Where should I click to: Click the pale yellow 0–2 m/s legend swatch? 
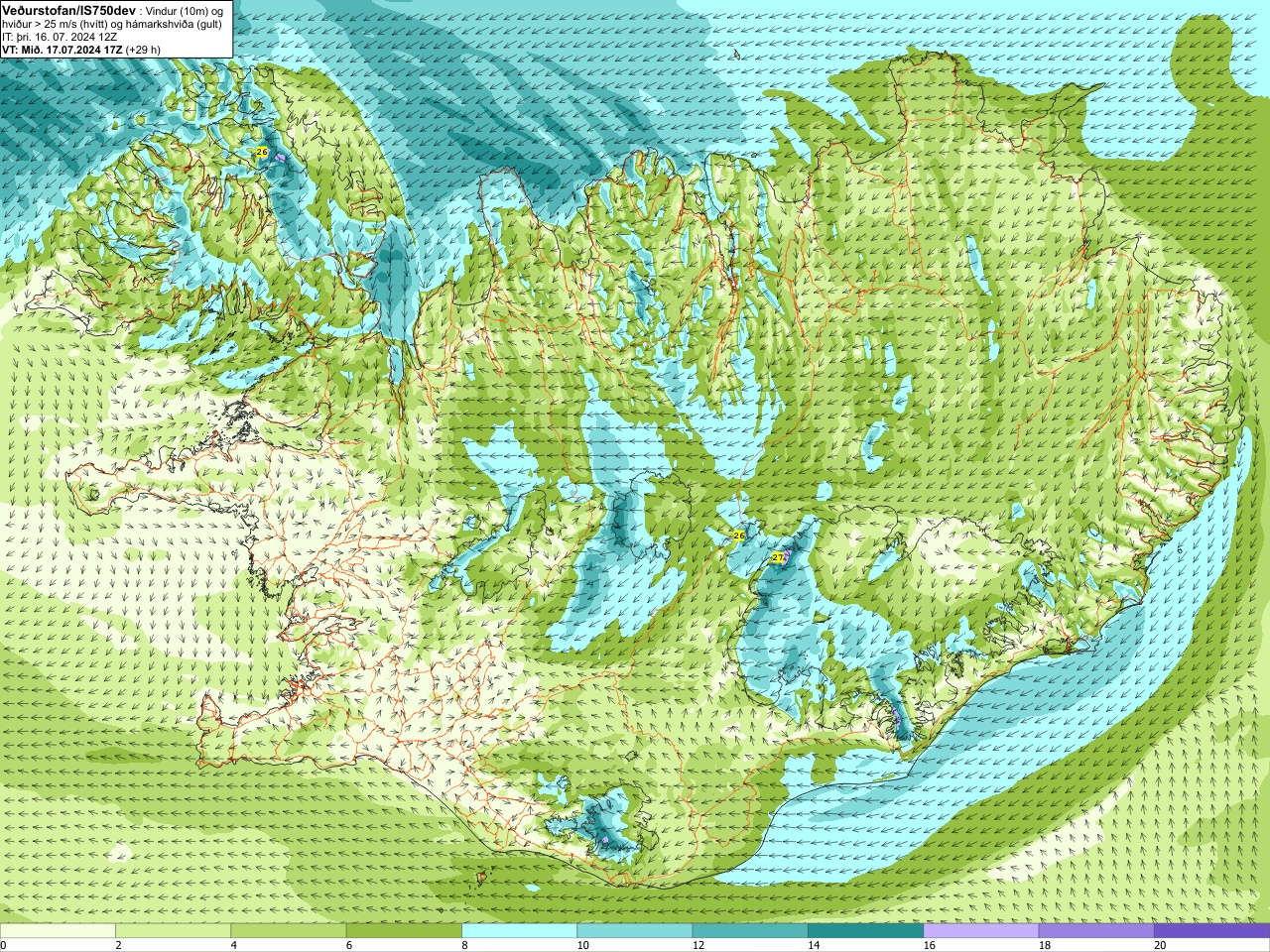point(58,931)
